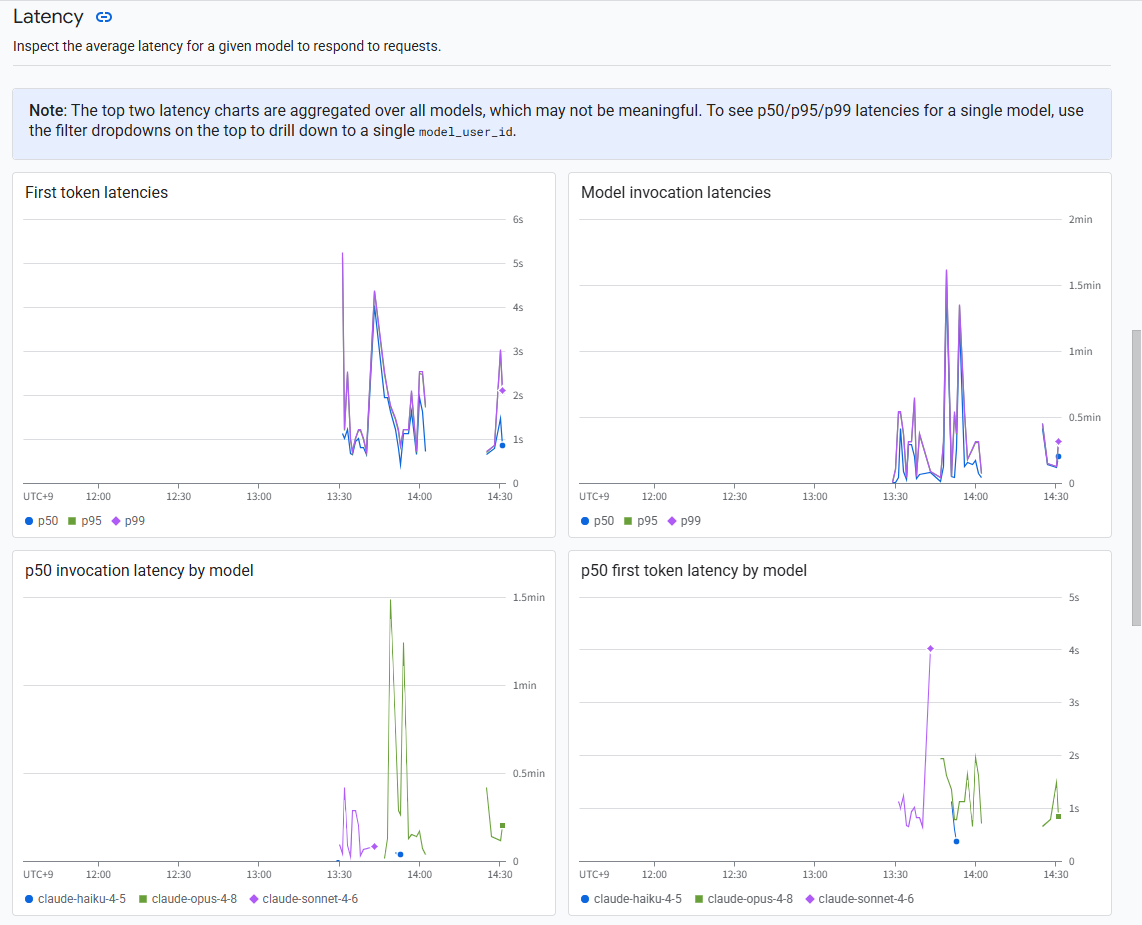Copy the Latency section anchor link icon

(104, 17)
